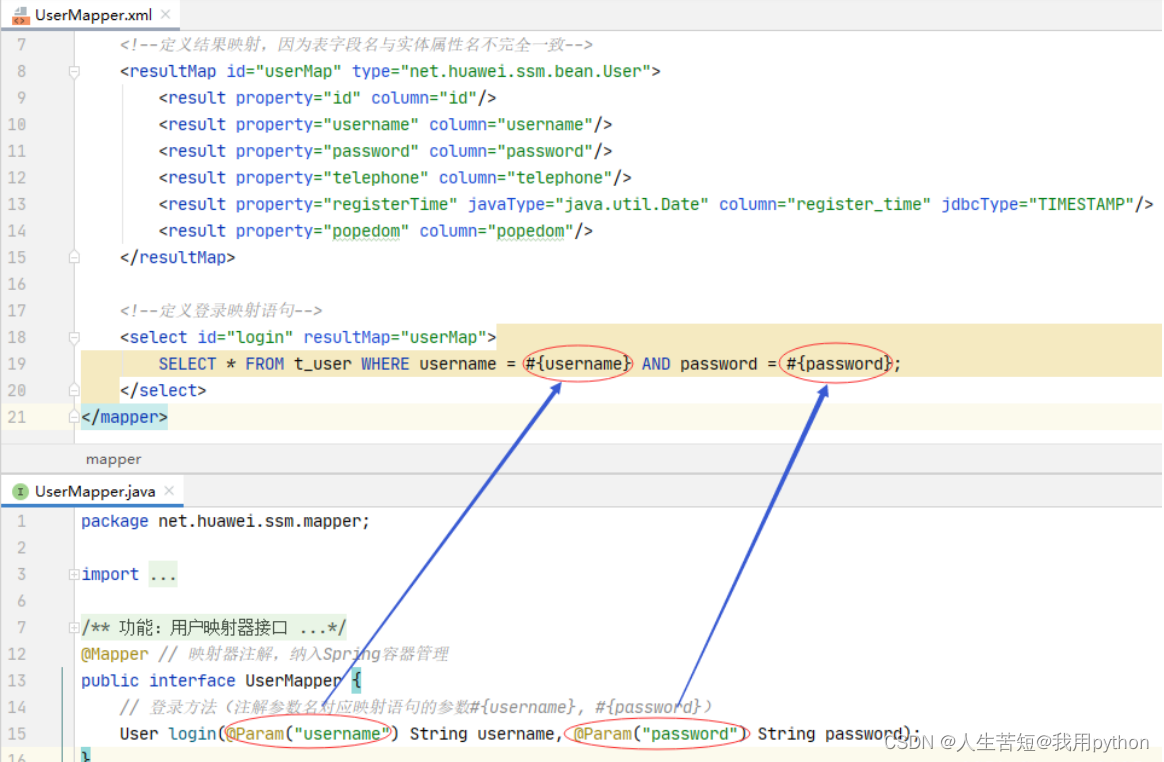Click property="popedom" on line 14

coord(322,231)
